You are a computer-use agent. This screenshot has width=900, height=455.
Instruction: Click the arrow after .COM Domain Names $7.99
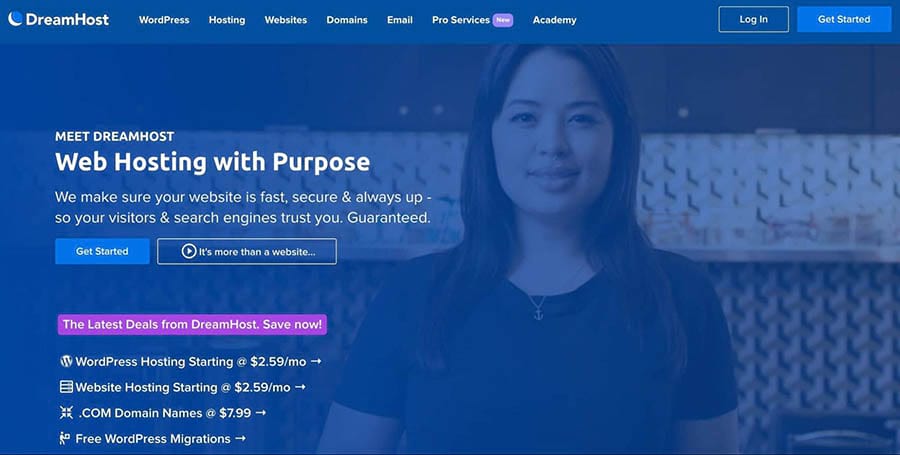(261, 413)
